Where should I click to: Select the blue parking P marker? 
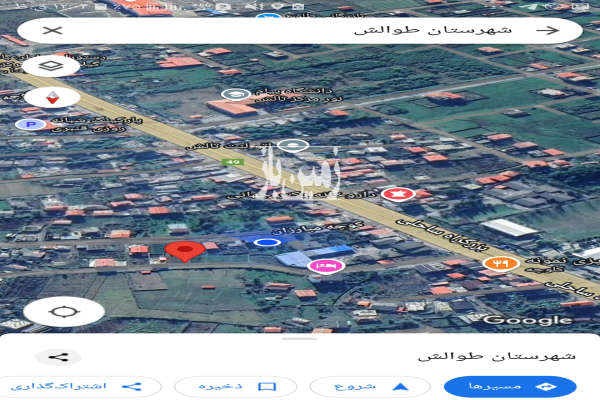[31, 124]
